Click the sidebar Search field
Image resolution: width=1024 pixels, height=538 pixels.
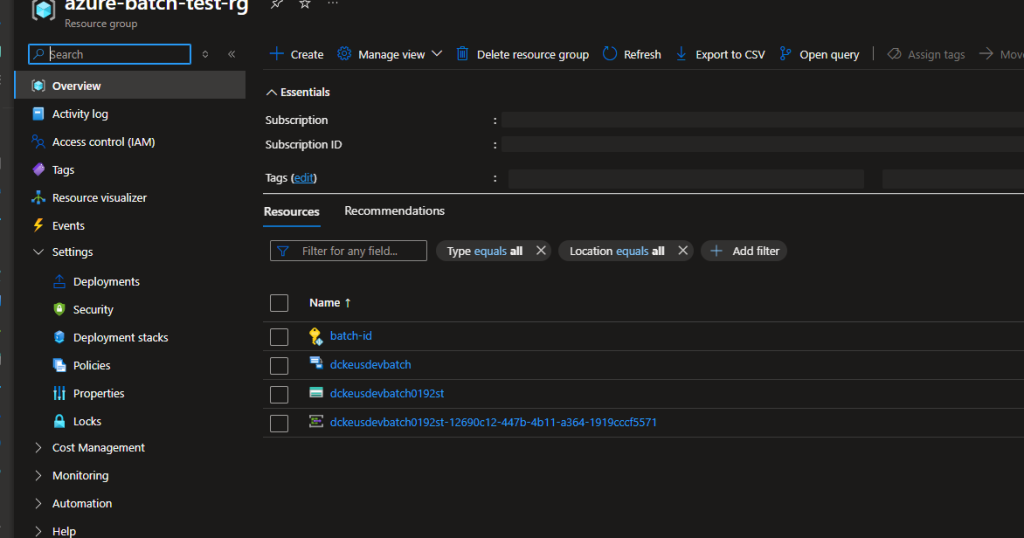(110, 54)
